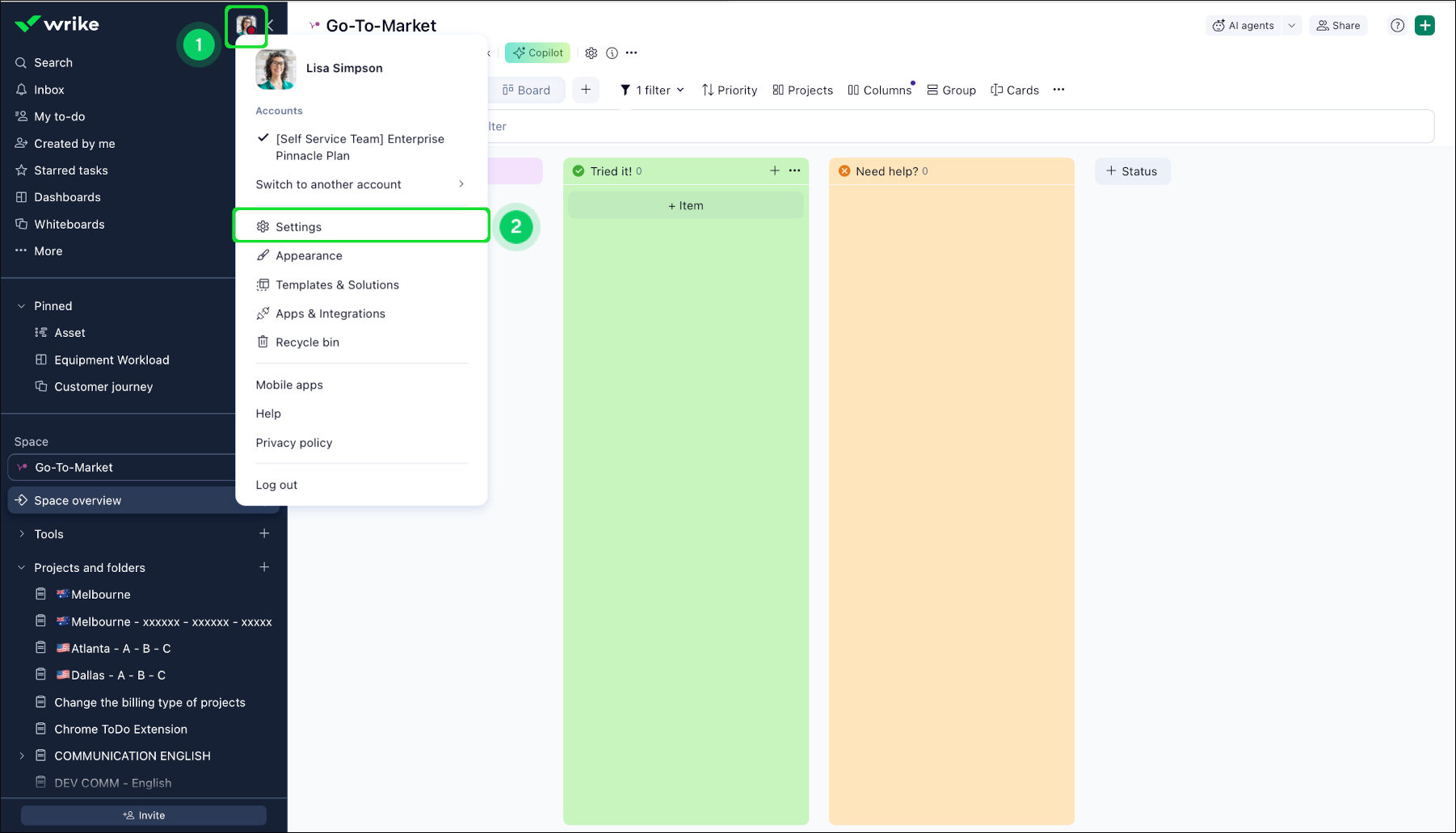
Task: Sort by Priority
Action: (x=730, y=90)
